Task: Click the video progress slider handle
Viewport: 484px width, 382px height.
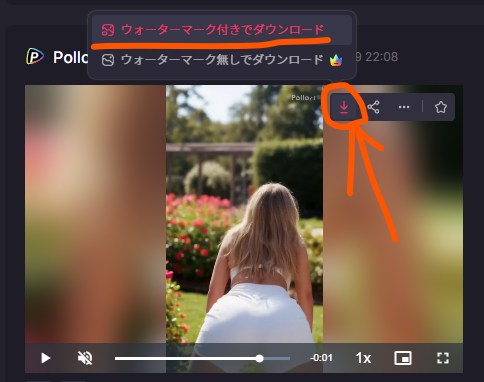Action: [x=259, y=358]
